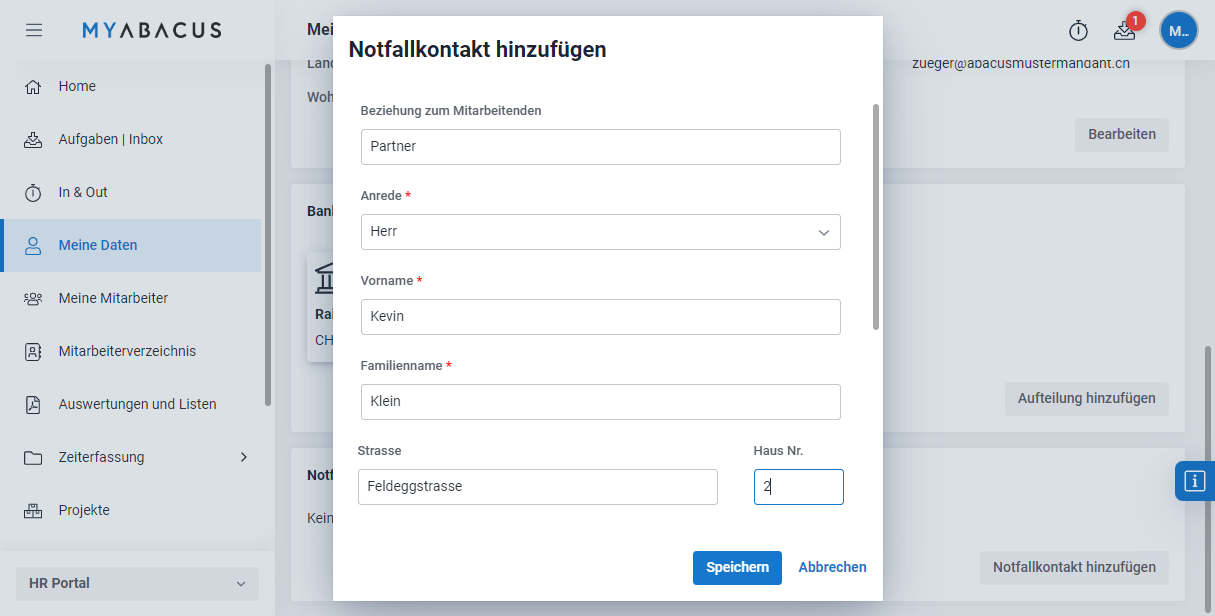Image resolution: width=1215 pixels, height=616 pixels.
Task: Open Auswertungen und Listen menu item
Action: tap(132, 405)
